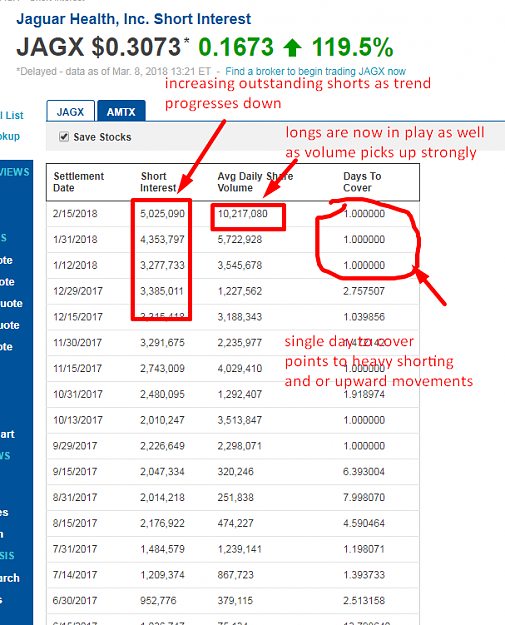This screenshot has width=505, height=625.
Task: Click average volume value 867,723
Action: click(235, 575)
